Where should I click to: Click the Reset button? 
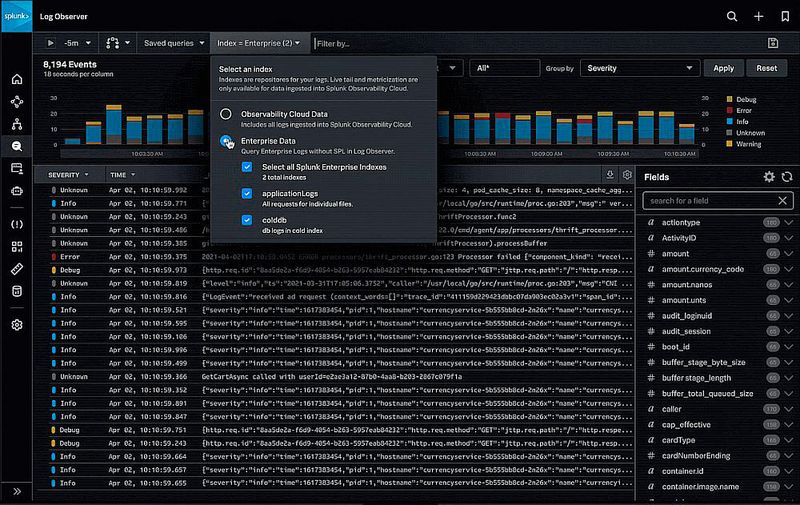766,68
